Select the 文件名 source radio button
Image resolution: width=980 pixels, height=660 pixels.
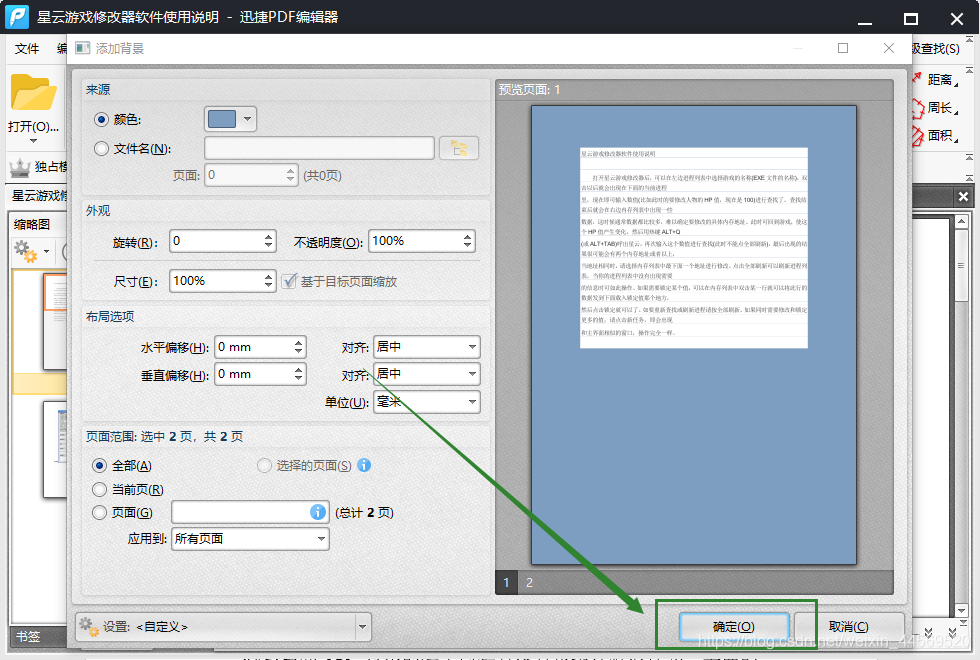pos(101,149)
